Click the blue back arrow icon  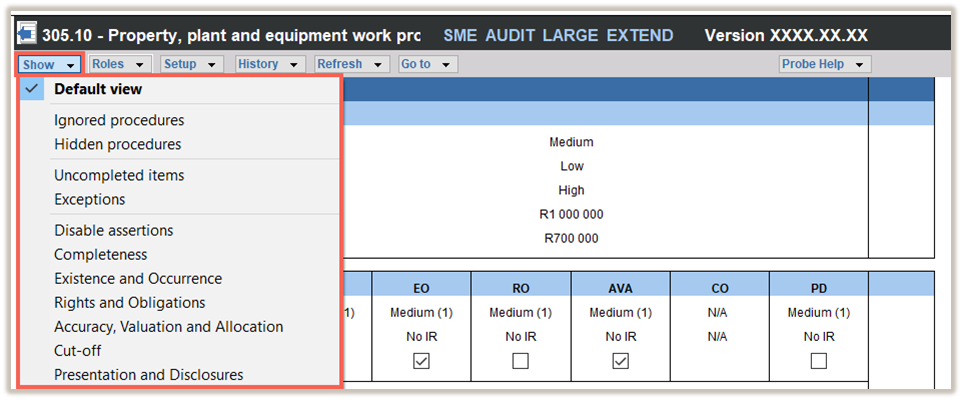26,35
